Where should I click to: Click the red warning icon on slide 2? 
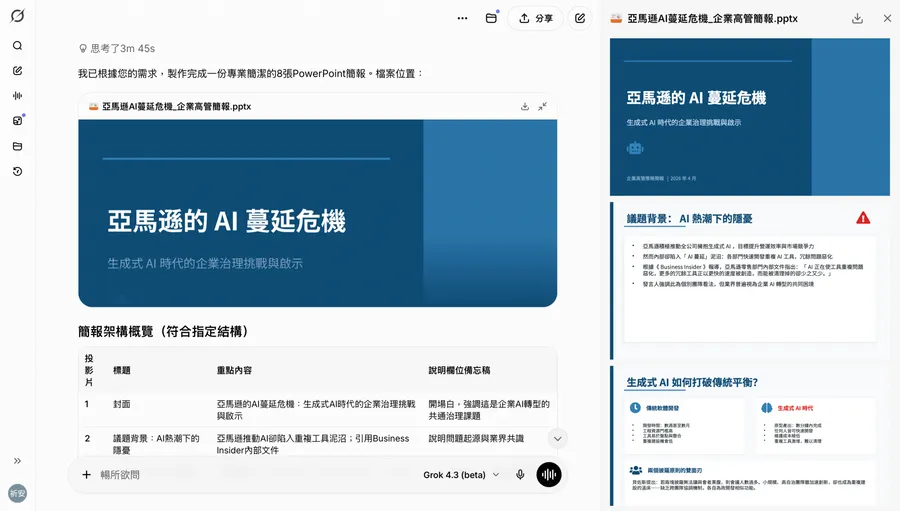point(863,218)
